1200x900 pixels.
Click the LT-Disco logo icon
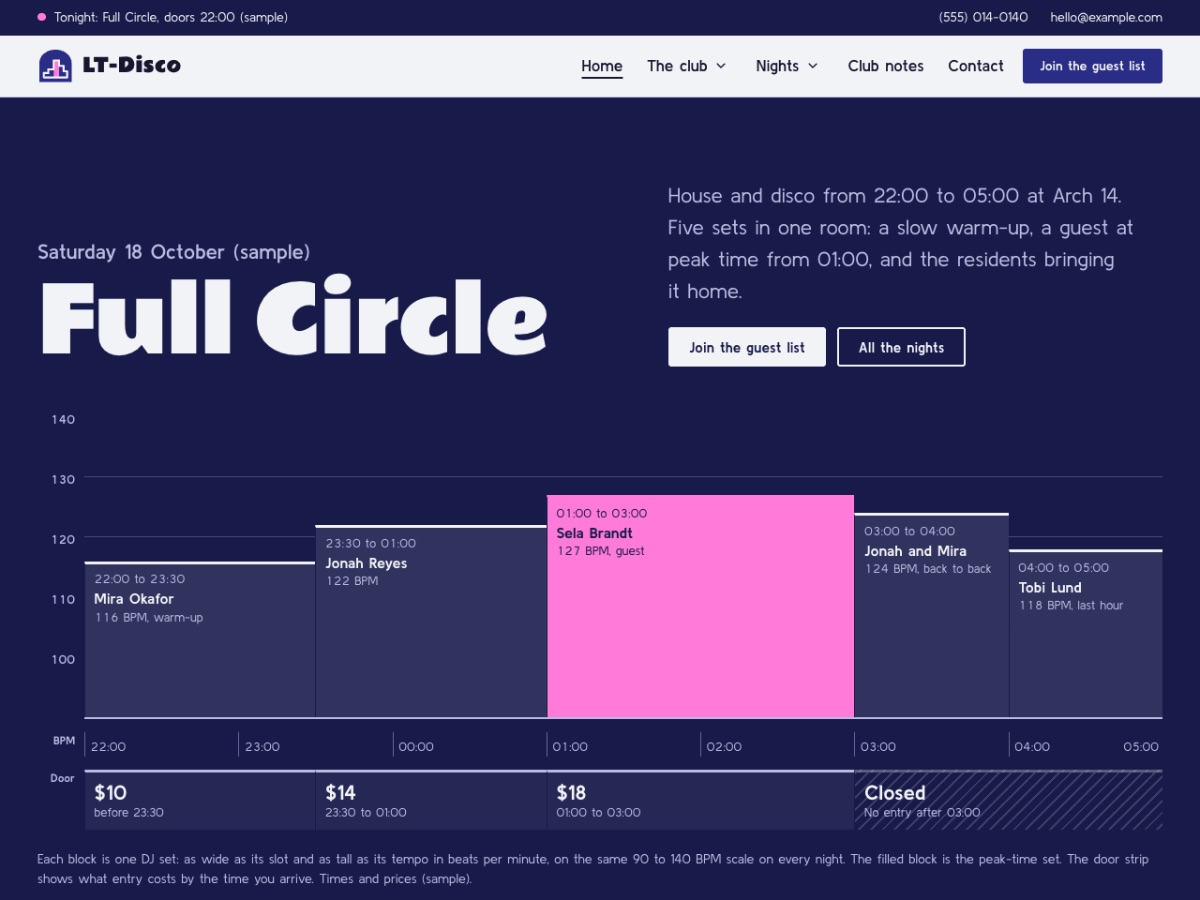(55, 66)
